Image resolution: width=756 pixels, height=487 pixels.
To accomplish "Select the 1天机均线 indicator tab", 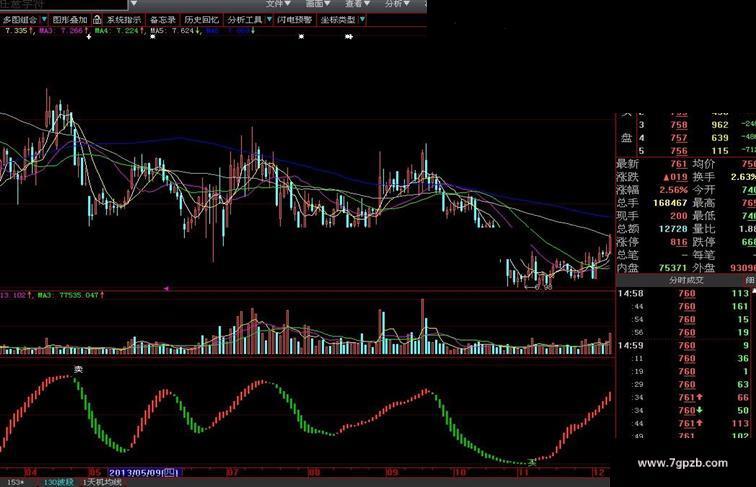I will click(103, 482).
